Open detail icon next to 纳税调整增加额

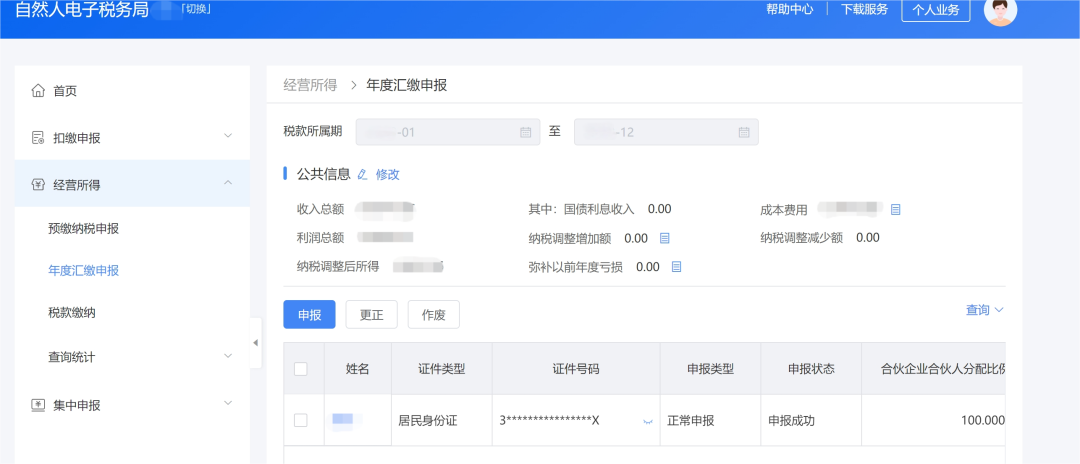click(664, 238)
